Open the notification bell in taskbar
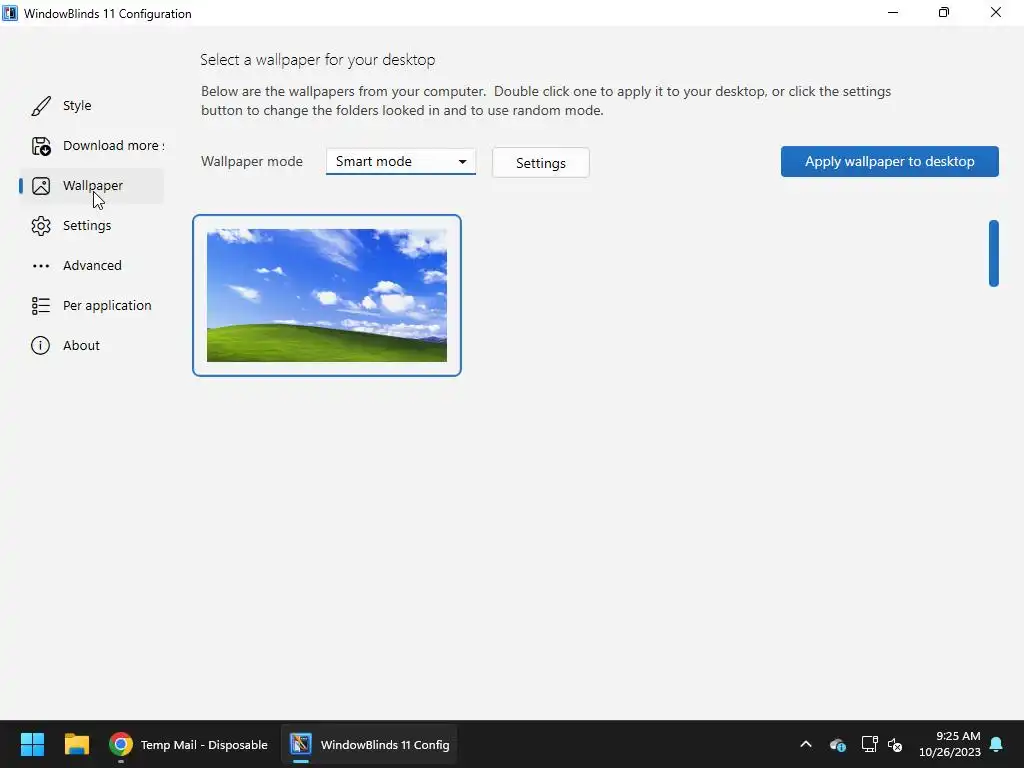Image resolution: width=1024 pixels, height=768 pixels. (996, 744)
